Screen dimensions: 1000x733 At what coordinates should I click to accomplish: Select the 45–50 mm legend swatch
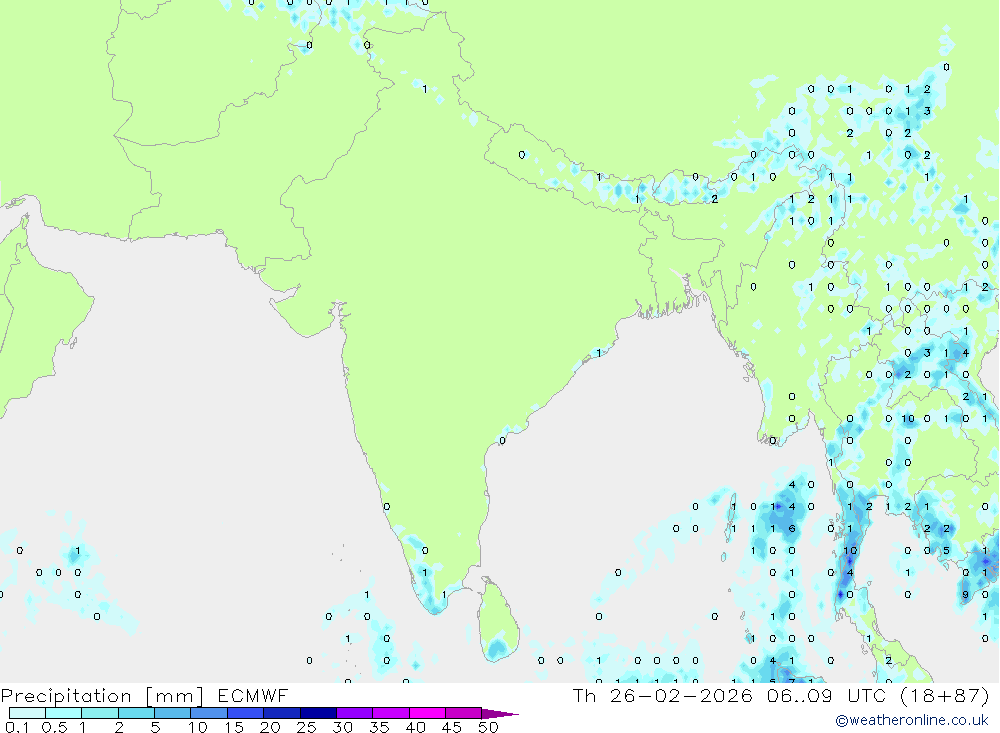click(463, 713)
